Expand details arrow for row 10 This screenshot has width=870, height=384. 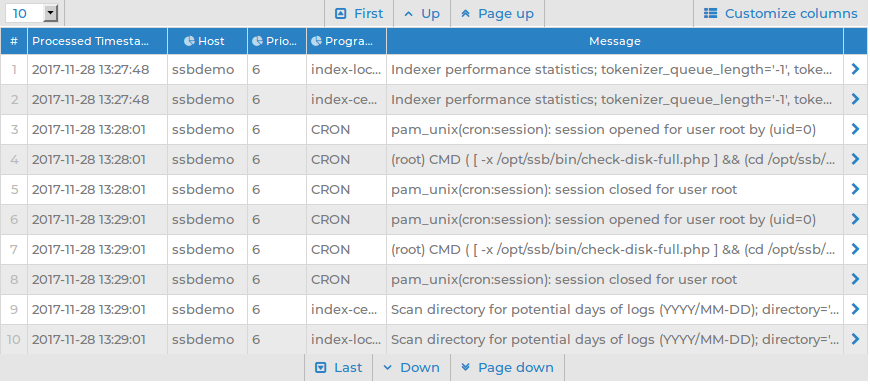[855, 339]
